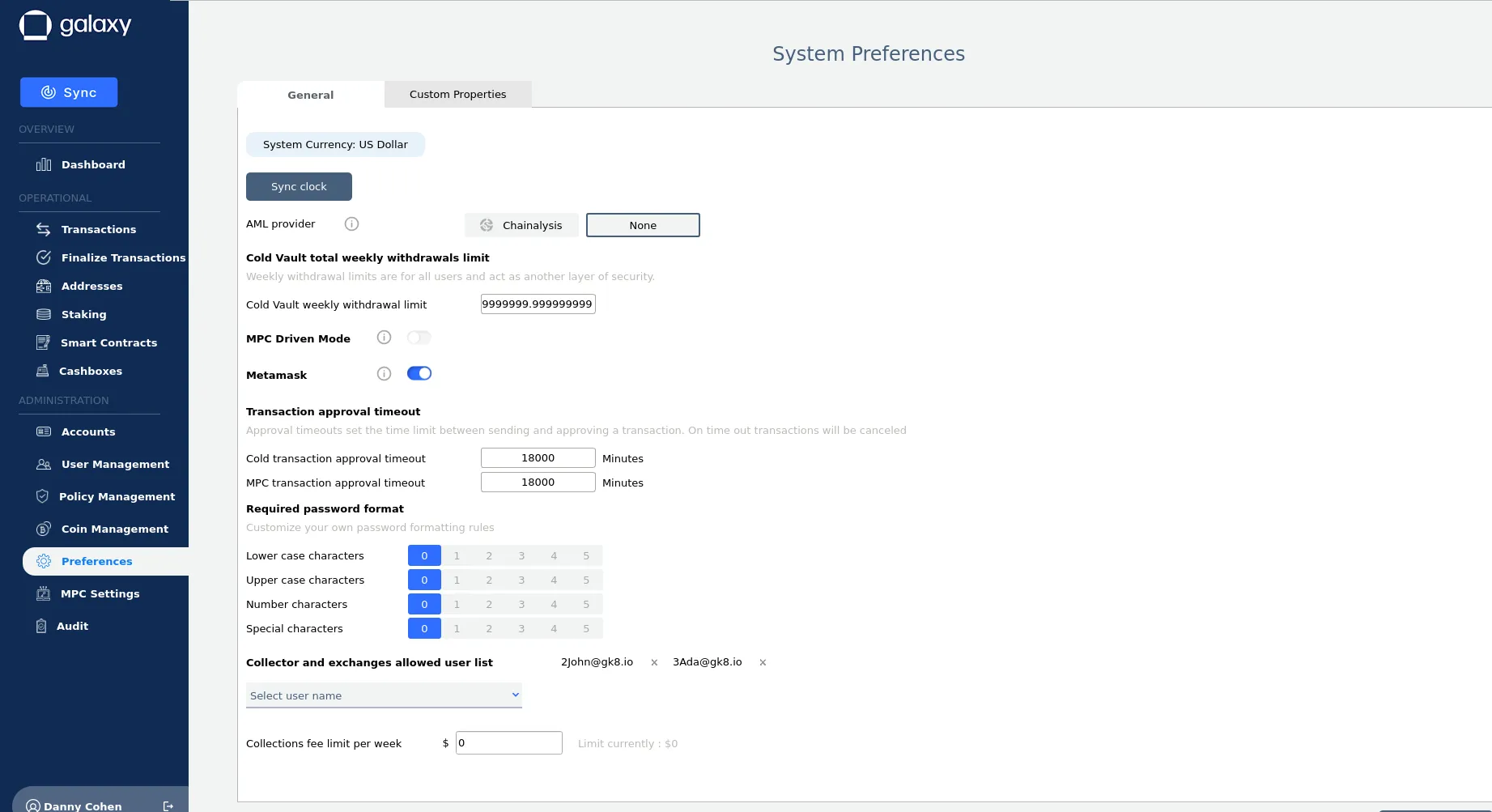Screen dimensions: 1492x812
Task: Switch to the General tab
Action: click(311, 95)
